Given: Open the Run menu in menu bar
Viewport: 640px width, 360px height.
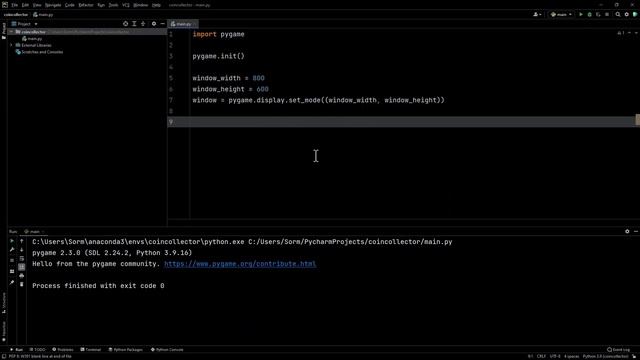Looking at the screenshot, I should coord(101,5).
